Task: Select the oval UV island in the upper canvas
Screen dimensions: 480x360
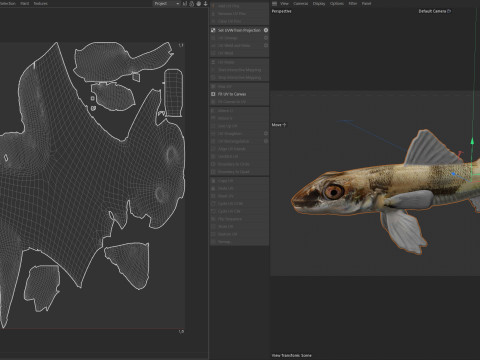Action: click(113, 96)
